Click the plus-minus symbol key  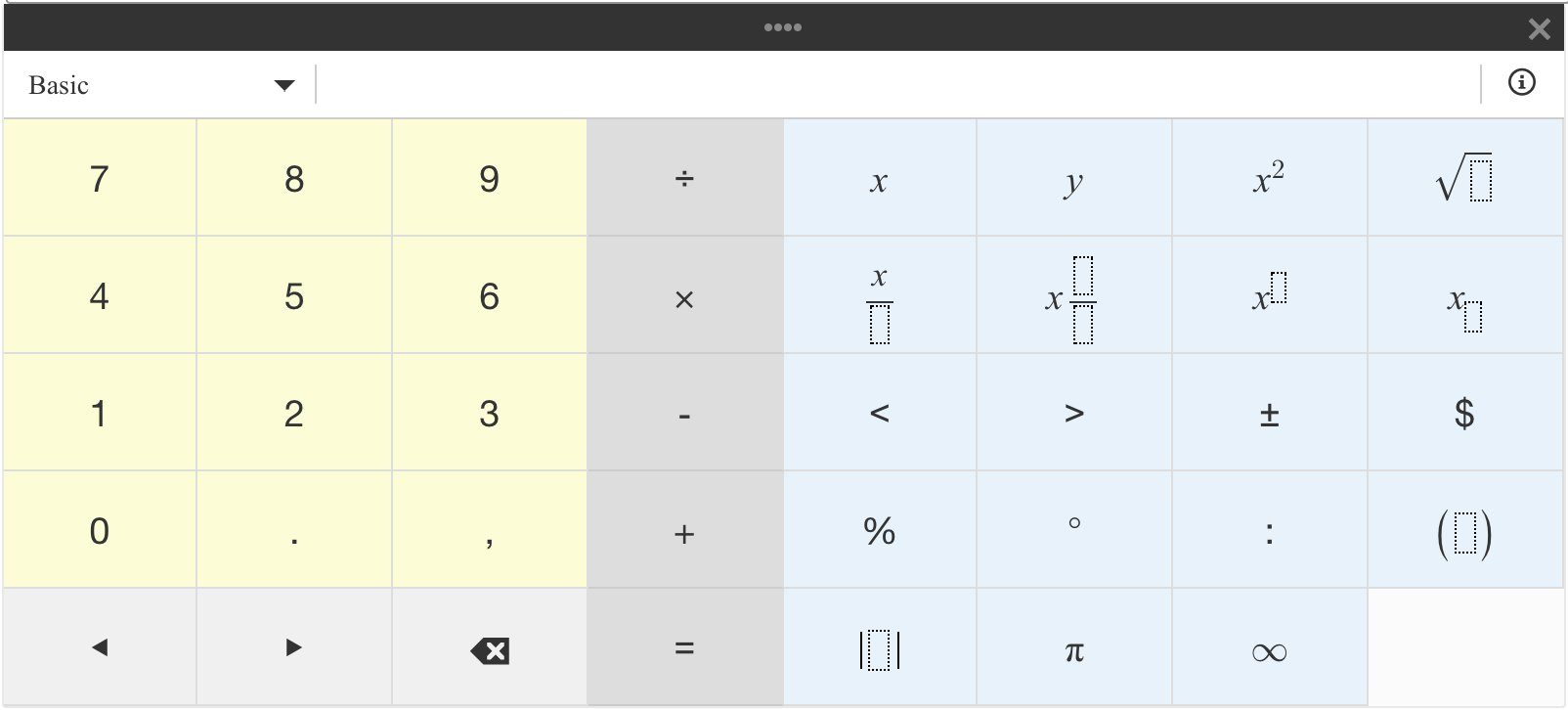click(1269, 413)
